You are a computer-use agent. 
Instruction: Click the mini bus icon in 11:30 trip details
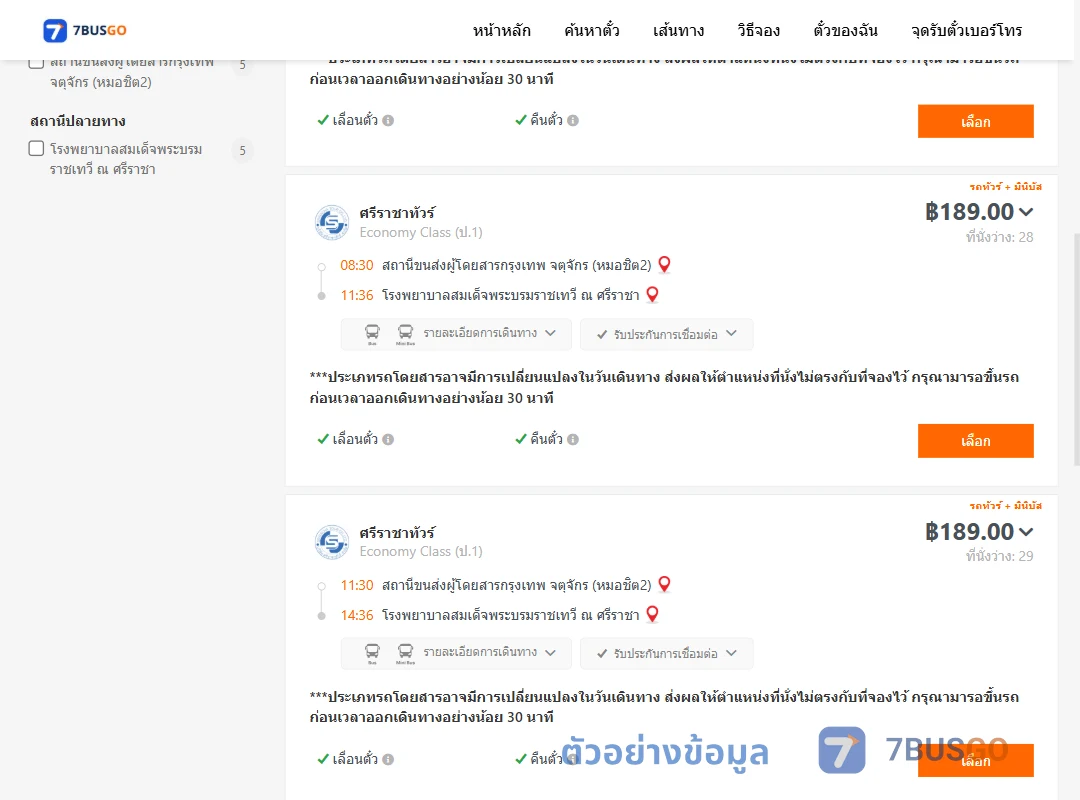click(406, 653)
